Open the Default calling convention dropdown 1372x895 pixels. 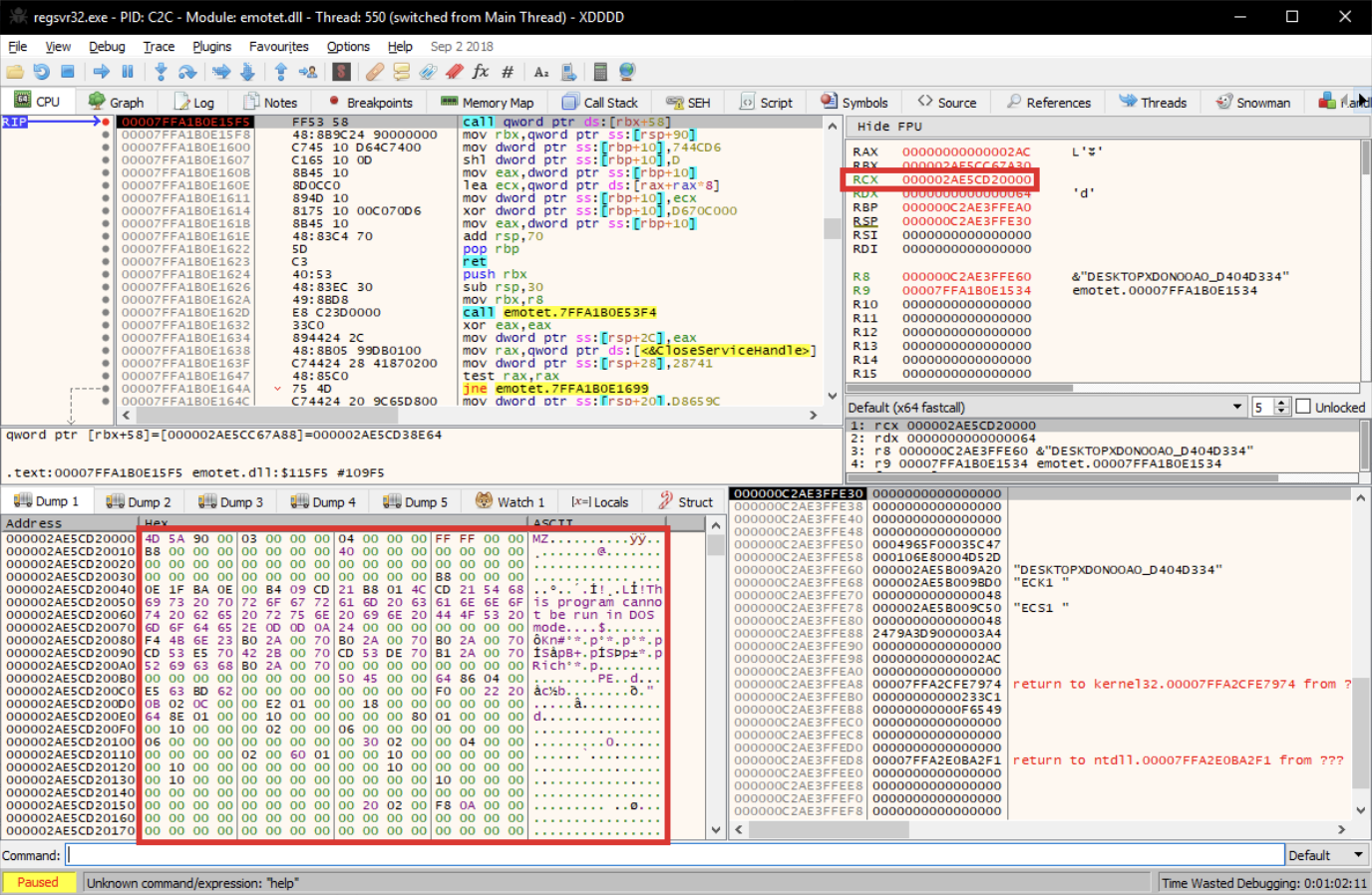click(x=1046, y=407)
